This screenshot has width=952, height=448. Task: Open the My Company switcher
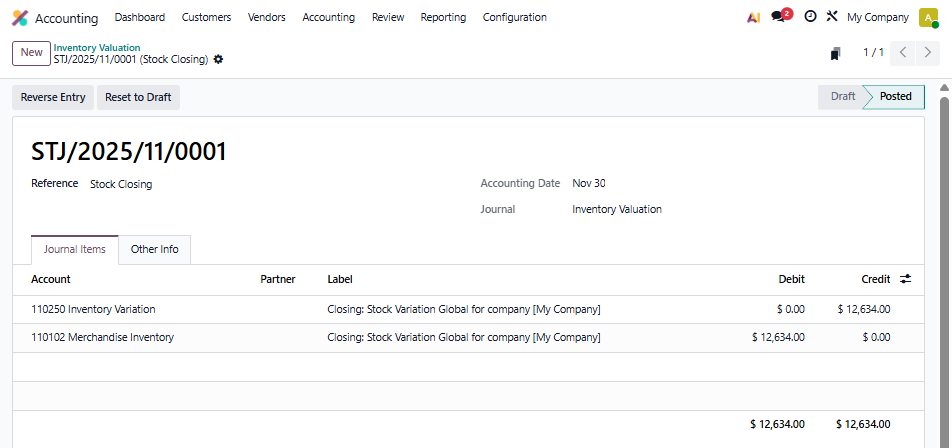(877, 17)
